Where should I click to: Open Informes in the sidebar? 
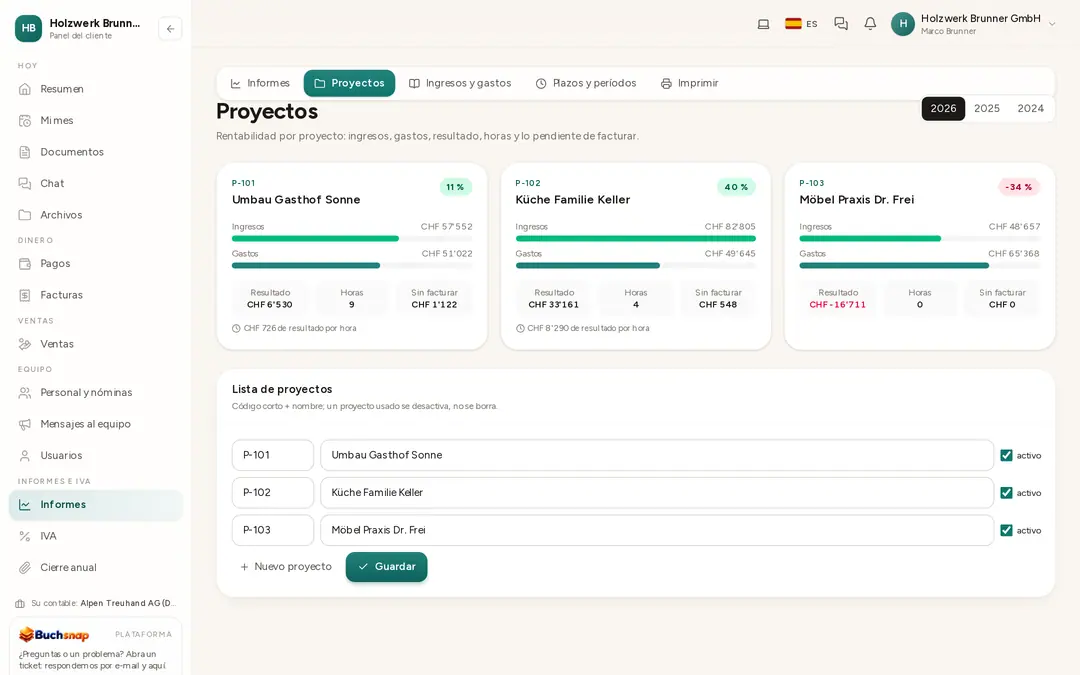tap(96, 505)
